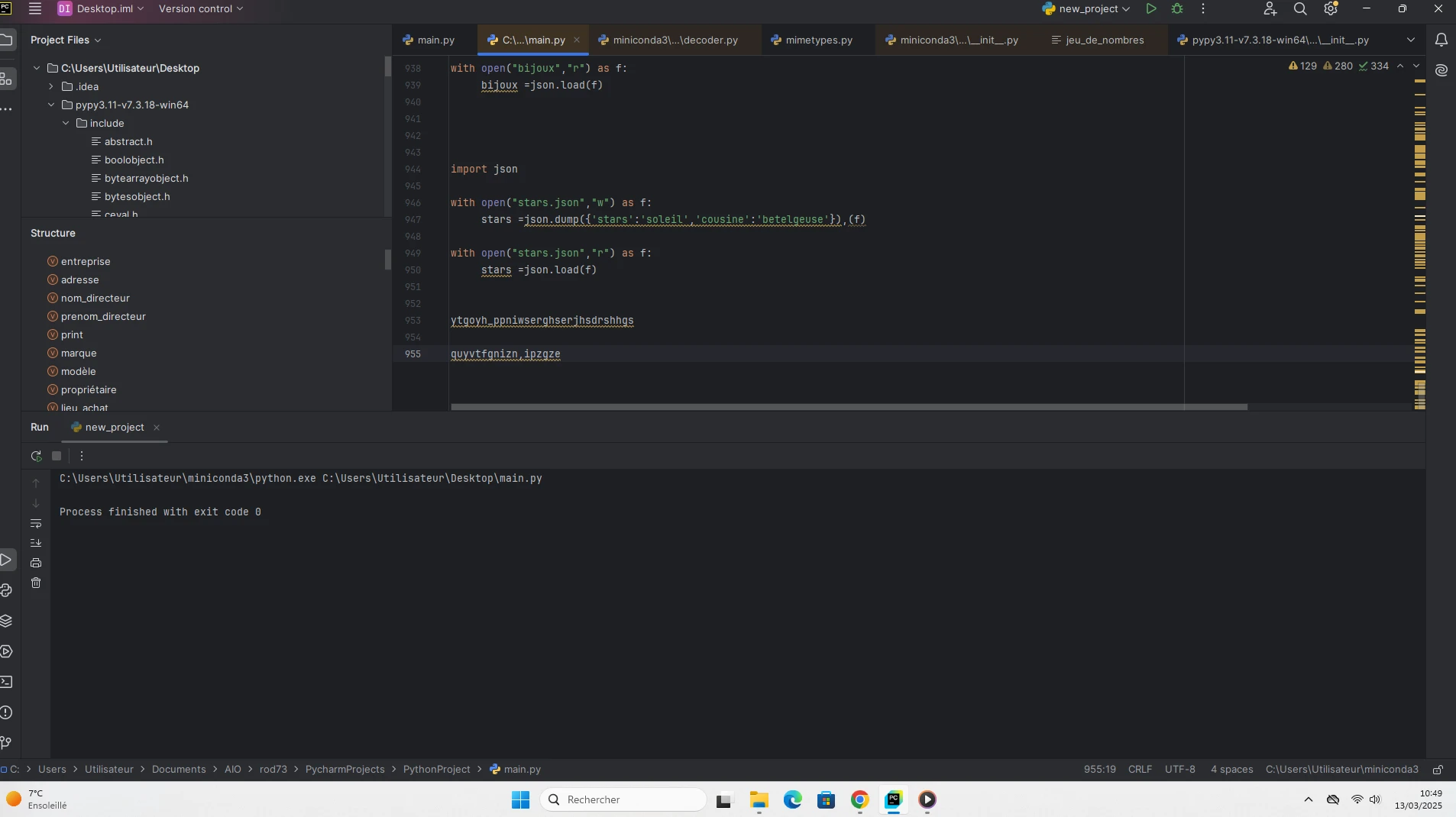
Task: Click the green Run button in the title bar
Action: pyautogui.click(x=1150, y=9)
